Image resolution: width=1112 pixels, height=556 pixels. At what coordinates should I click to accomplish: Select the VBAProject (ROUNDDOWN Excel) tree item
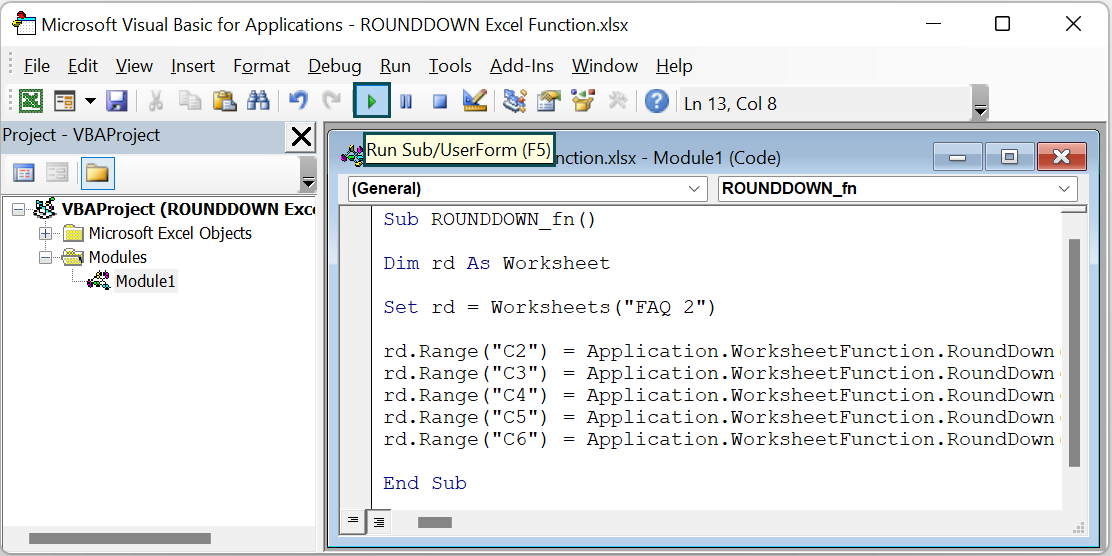[188, 209]
